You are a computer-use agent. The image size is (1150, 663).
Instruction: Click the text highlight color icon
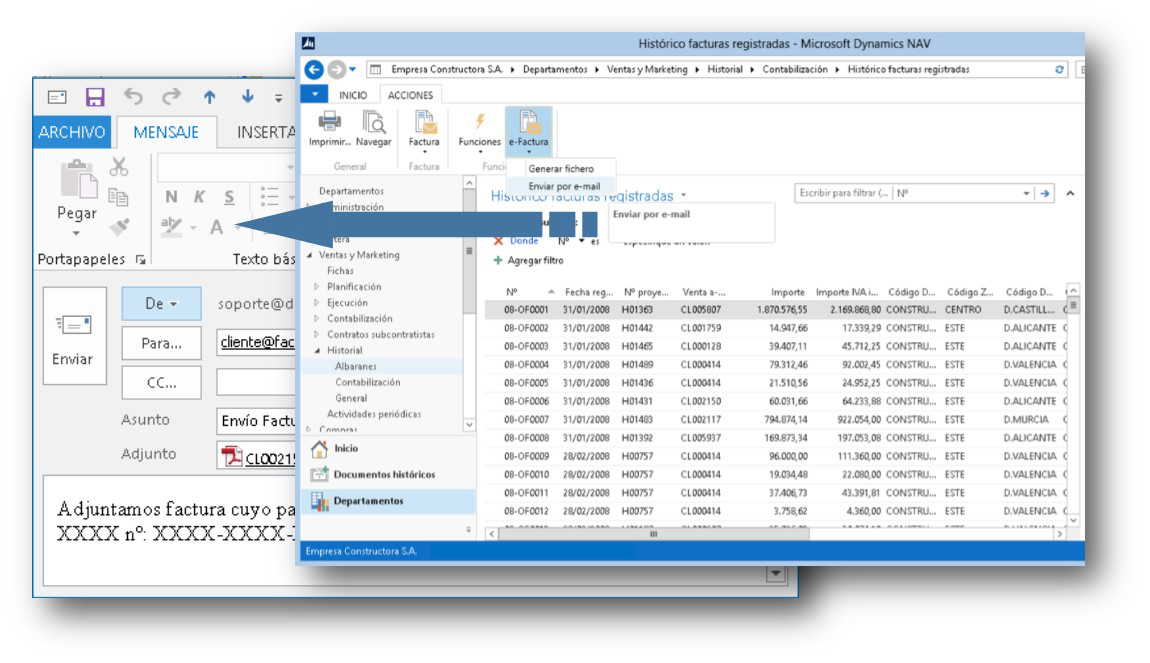(x=172, y=227)
